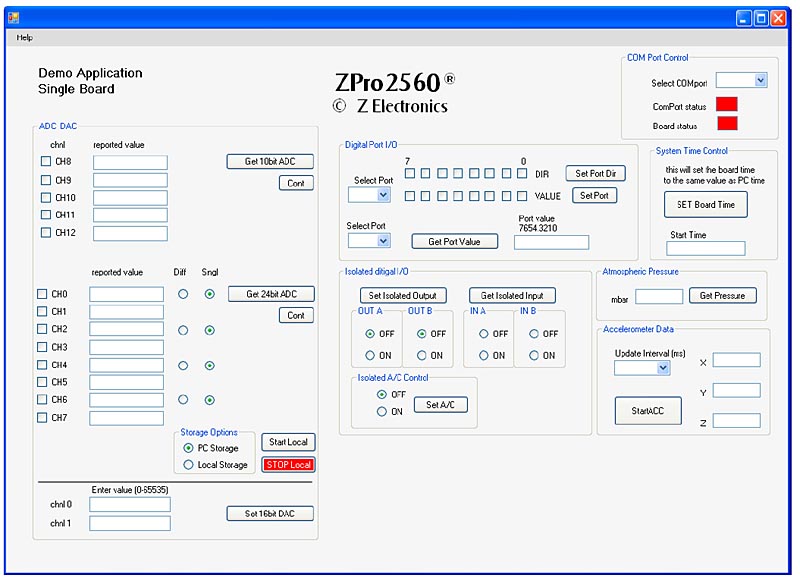Focus the CH11 reported value field
Viewport: 800px width, 581px height.
(x=130, y=215)
